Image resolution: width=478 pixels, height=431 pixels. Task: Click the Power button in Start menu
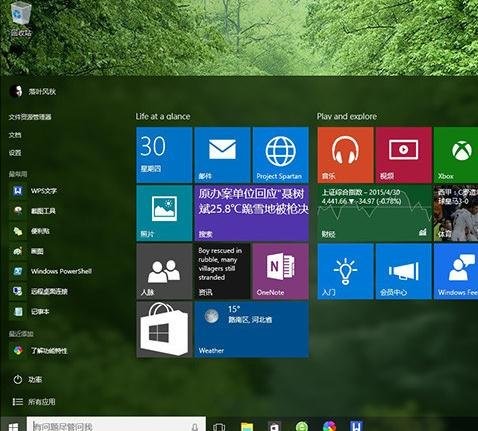27,379
